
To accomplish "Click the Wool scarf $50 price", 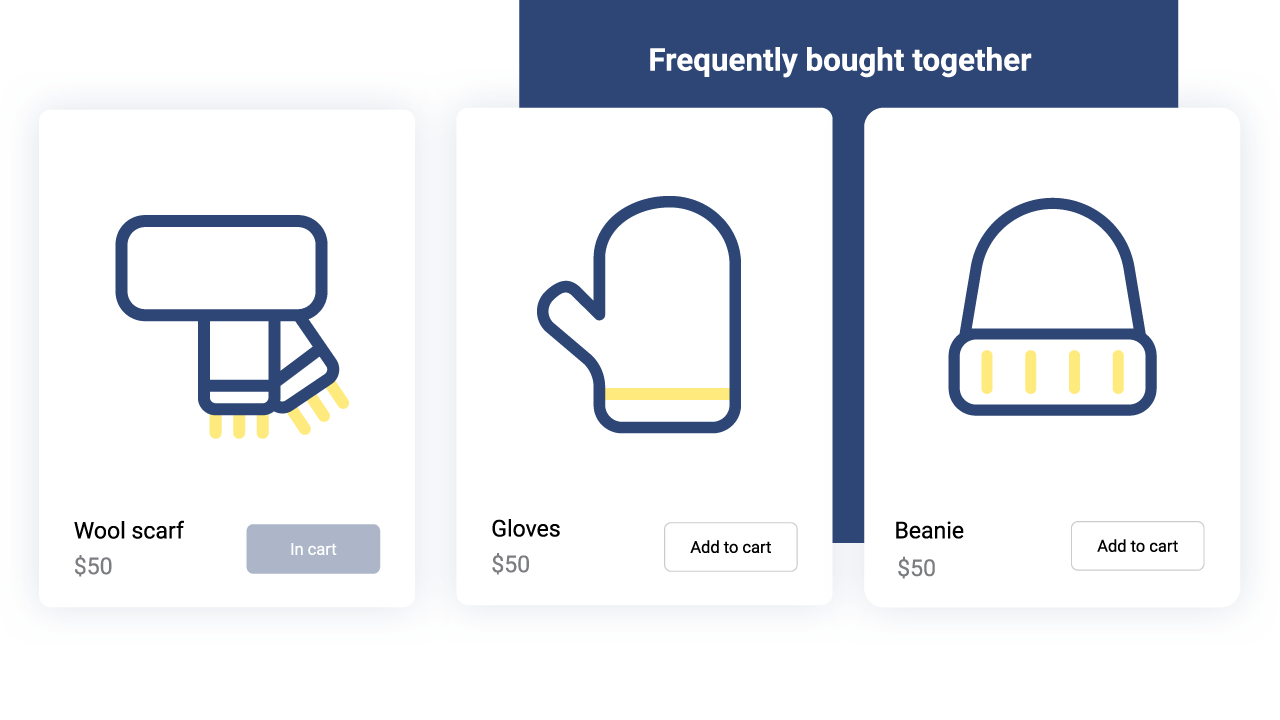I will 93,566.
